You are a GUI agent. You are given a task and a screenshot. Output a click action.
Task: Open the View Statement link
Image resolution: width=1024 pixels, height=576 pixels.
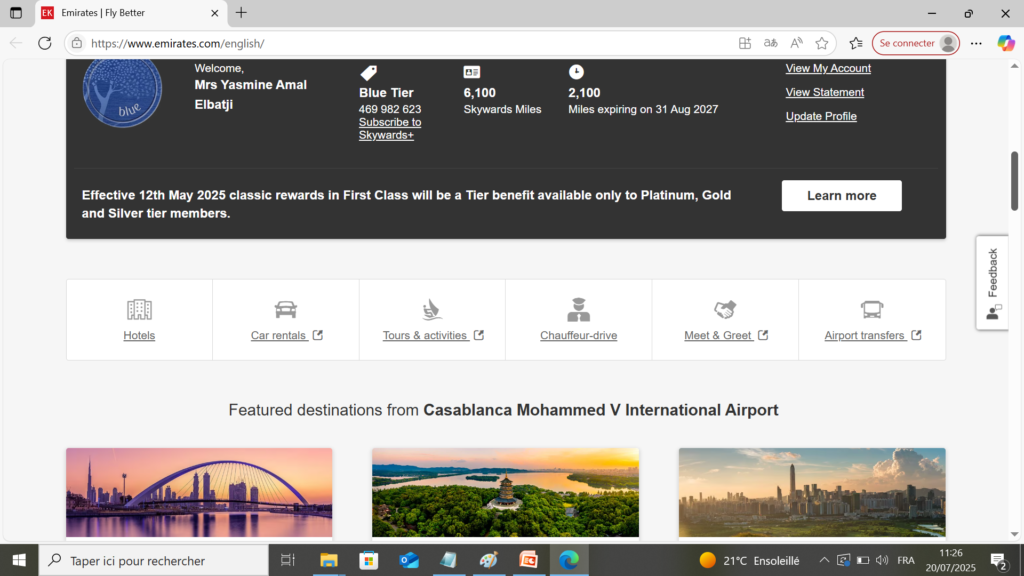click(x=825, y=92)
